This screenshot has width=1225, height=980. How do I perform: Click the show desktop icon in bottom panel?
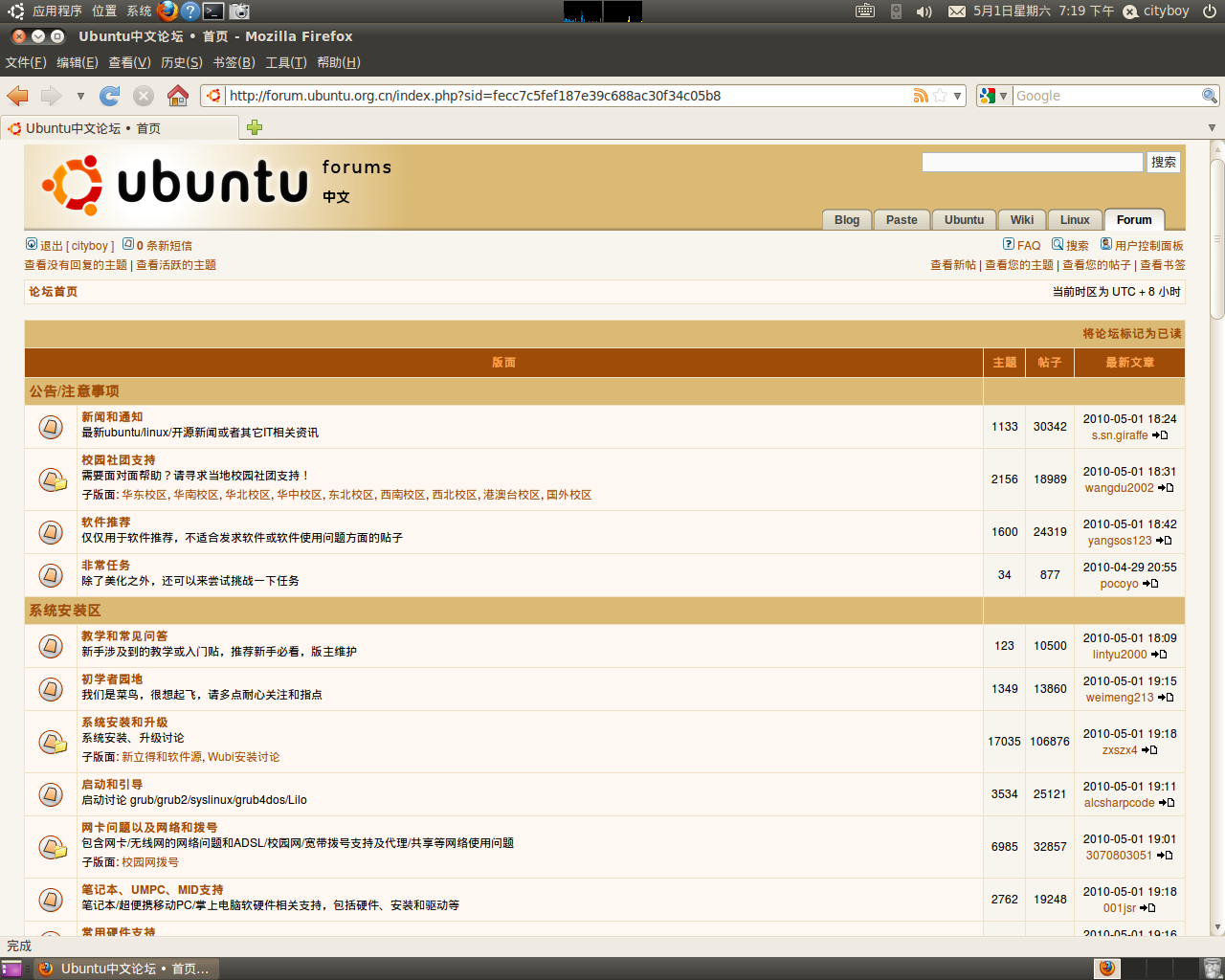pos(11,969)
